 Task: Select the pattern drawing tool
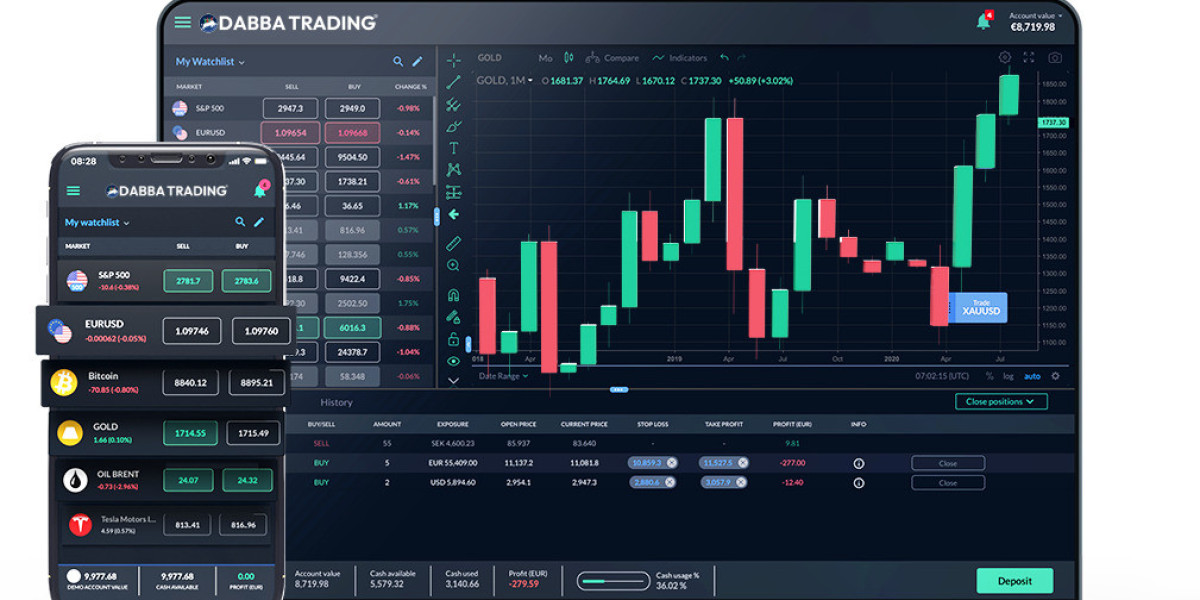(453, 170)
